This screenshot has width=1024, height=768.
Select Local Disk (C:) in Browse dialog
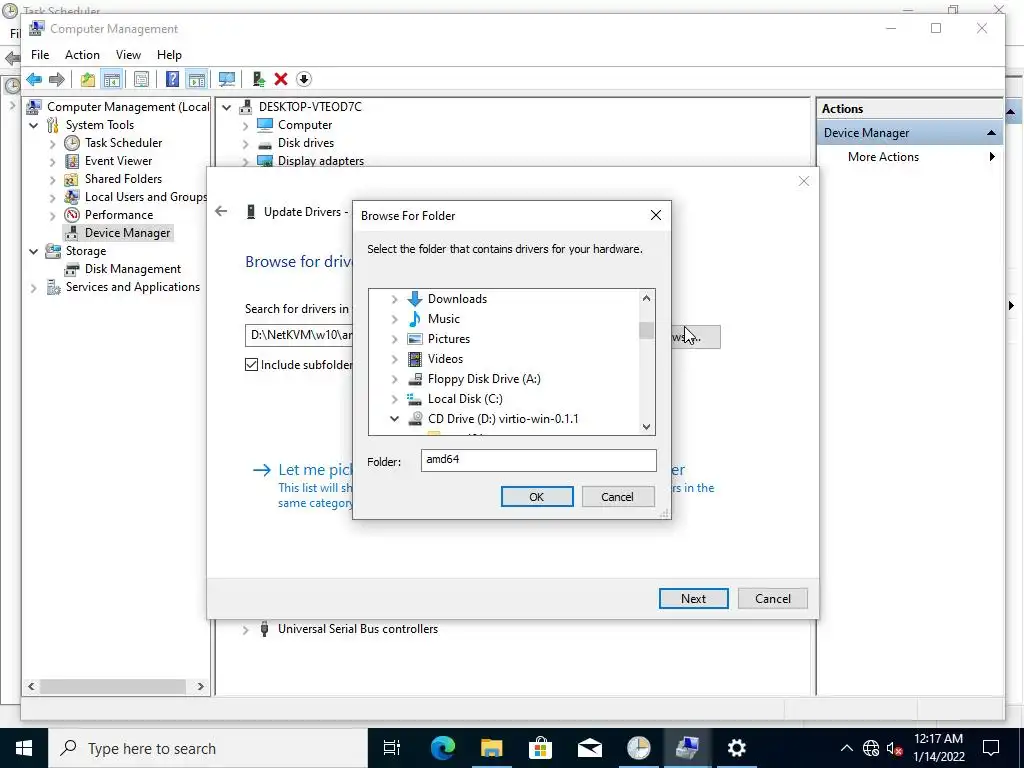pyautogui.click(x=465, y=399)
